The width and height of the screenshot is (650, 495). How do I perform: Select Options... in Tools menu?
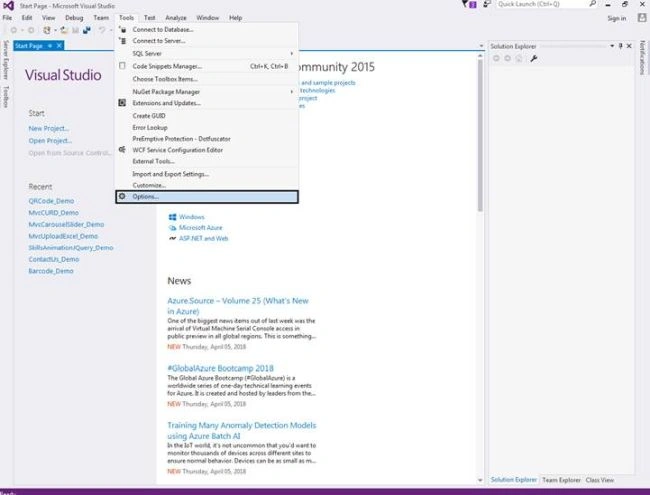coord(207,197)
